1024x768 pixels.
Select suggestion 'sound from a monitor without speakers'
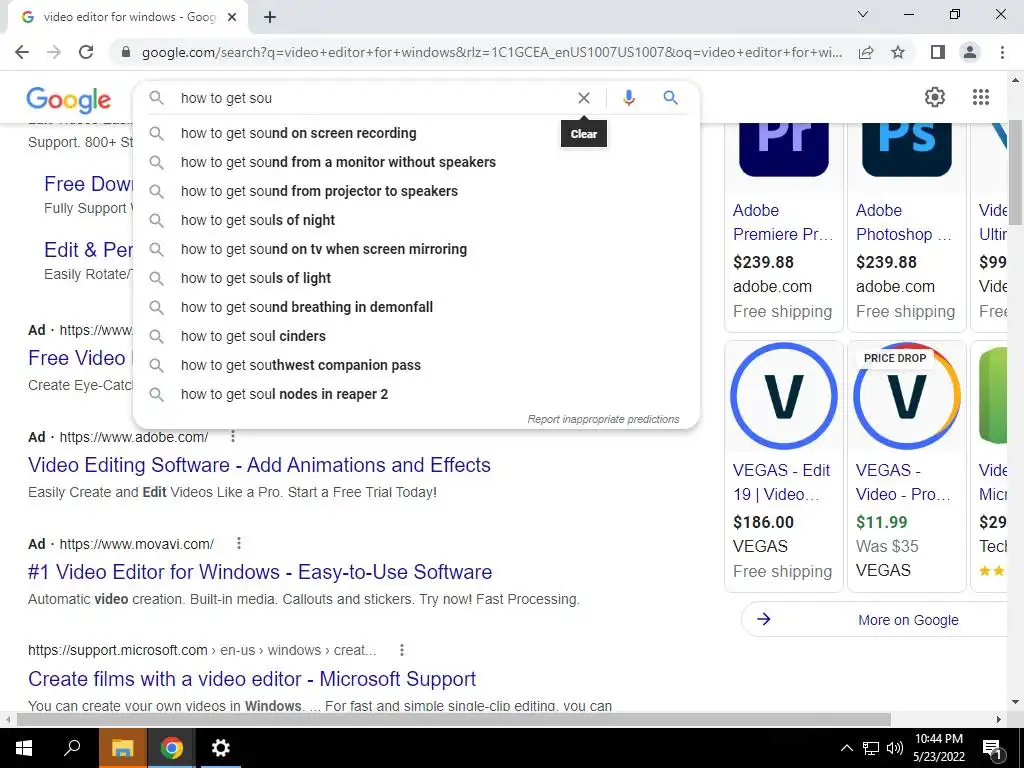[x=416, y=162]
